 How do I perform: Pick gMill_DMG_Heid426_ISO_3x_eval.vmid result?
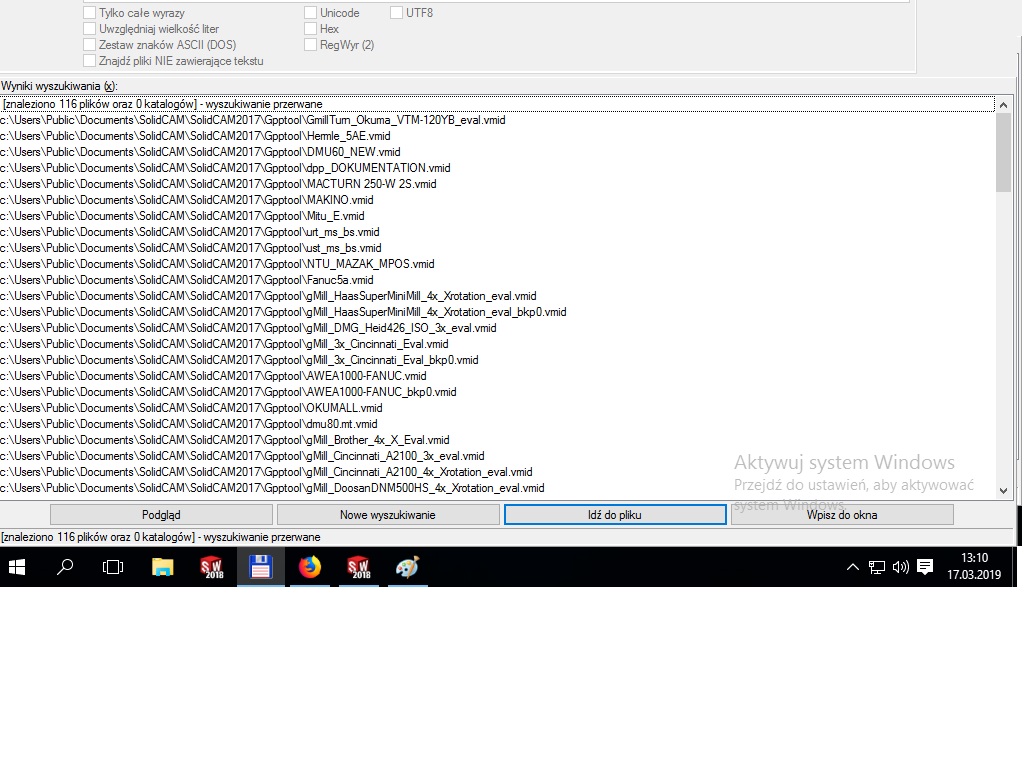(497, 328)
